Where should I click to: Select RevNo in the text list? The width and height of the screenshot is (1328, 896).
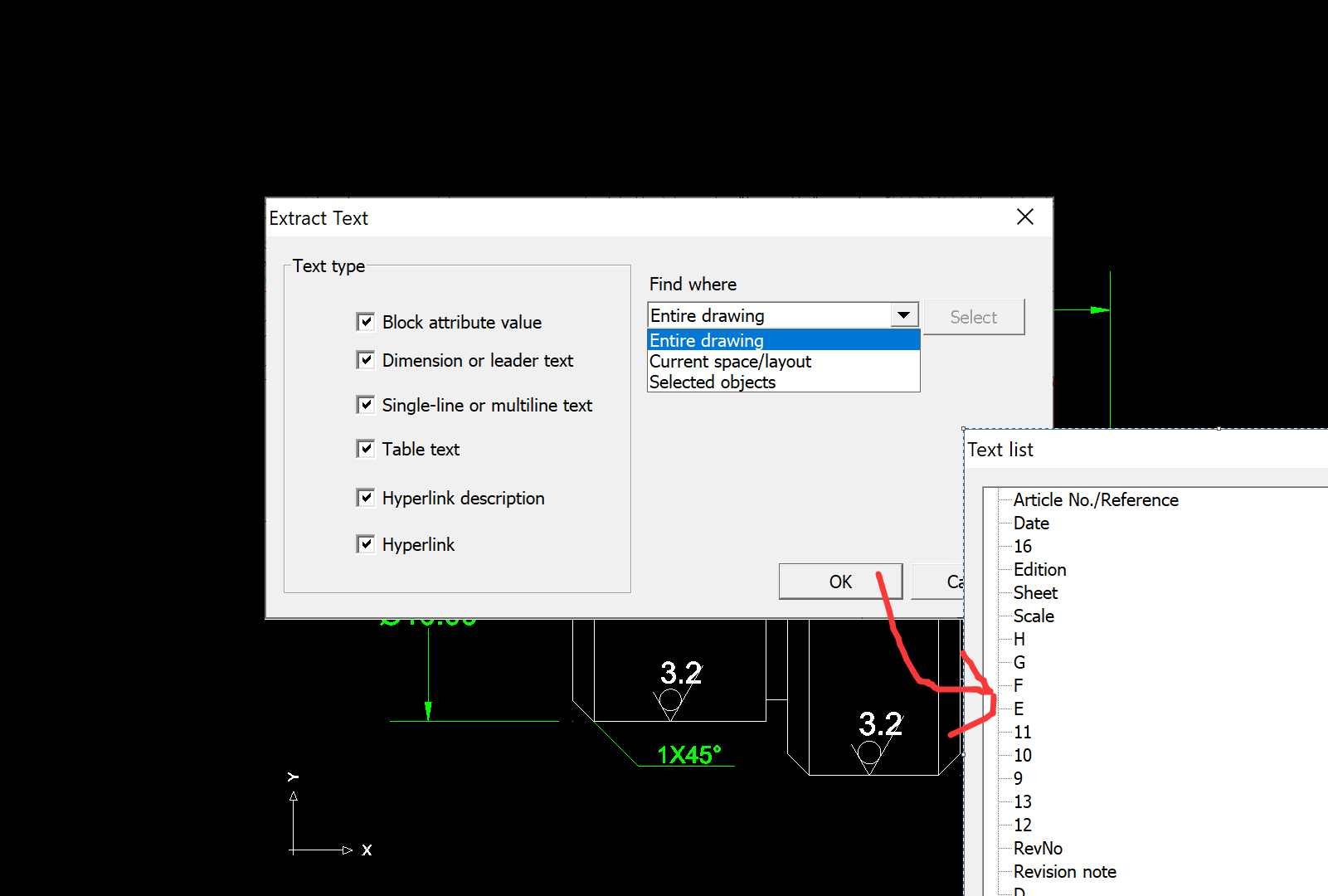pyautogui.click(x=1038, y=849)
